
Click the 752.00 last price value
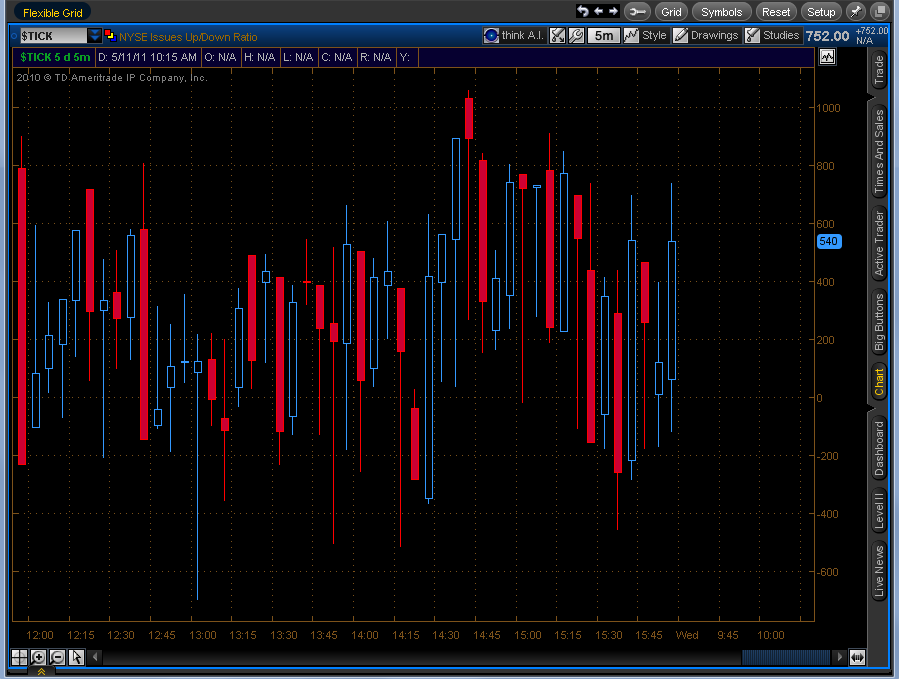(x=827, y=36)
